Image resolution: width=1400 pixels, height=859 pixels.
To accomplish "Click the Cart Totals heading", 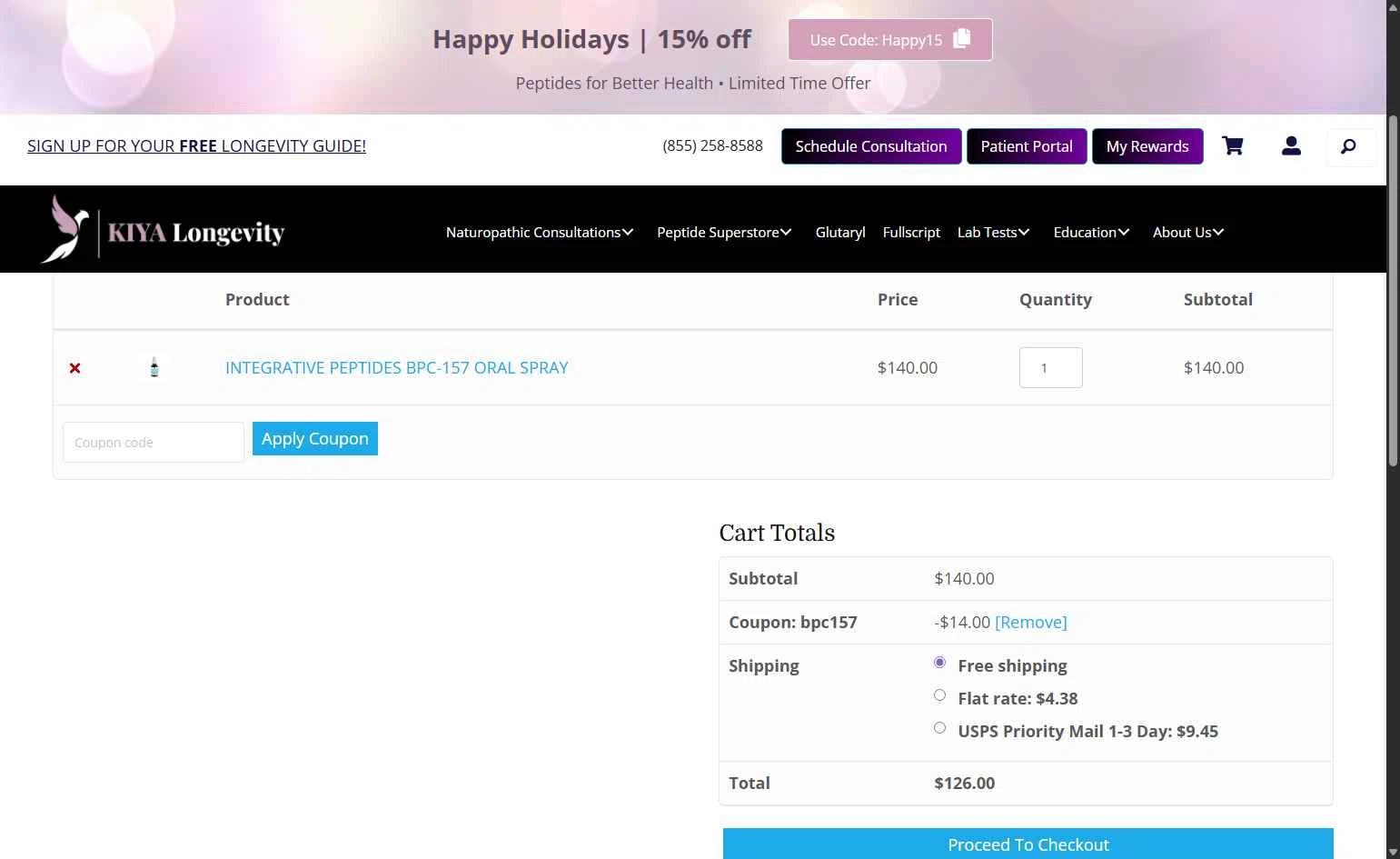I will (x=777, y=533).
